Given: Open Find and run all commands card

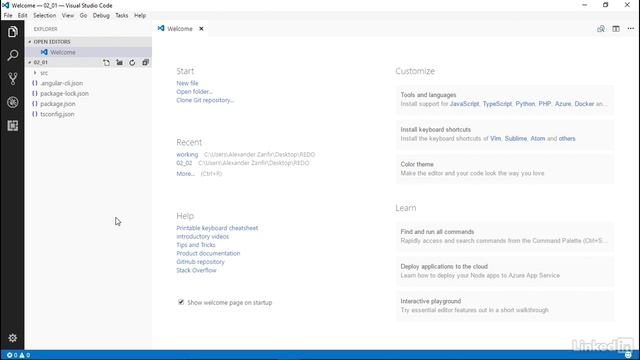Looking at the screenshot, I should coord(504,236).
